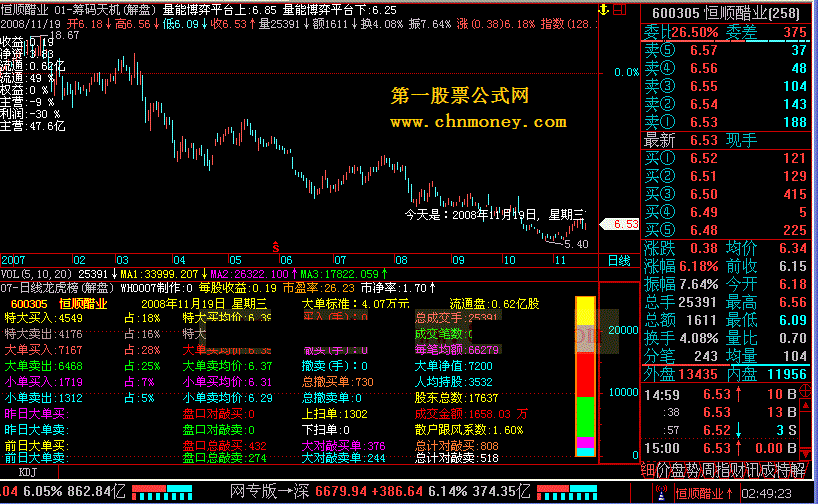The height and width of the screenshot is (504, 818).
Task: Click the 委比 26.50% field
Action: coord(681,32)
